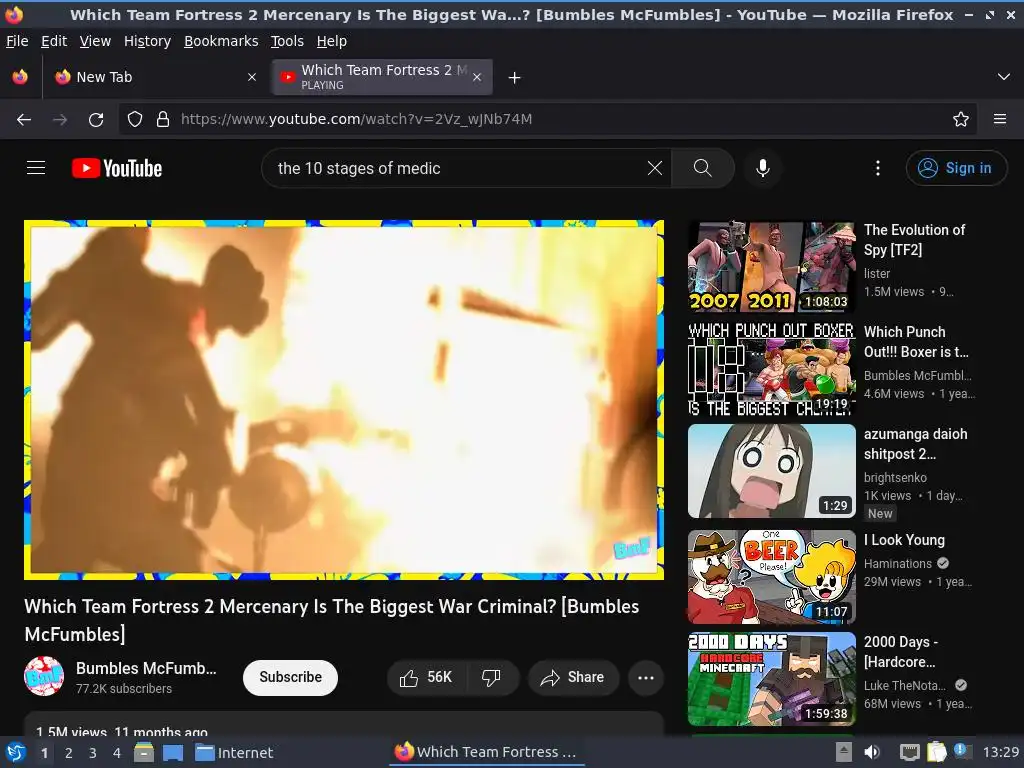Open Firefox View icon in tab strip
Image resolution: width=1024 pixels, height=768 pixels.
(x=20, y=77)
